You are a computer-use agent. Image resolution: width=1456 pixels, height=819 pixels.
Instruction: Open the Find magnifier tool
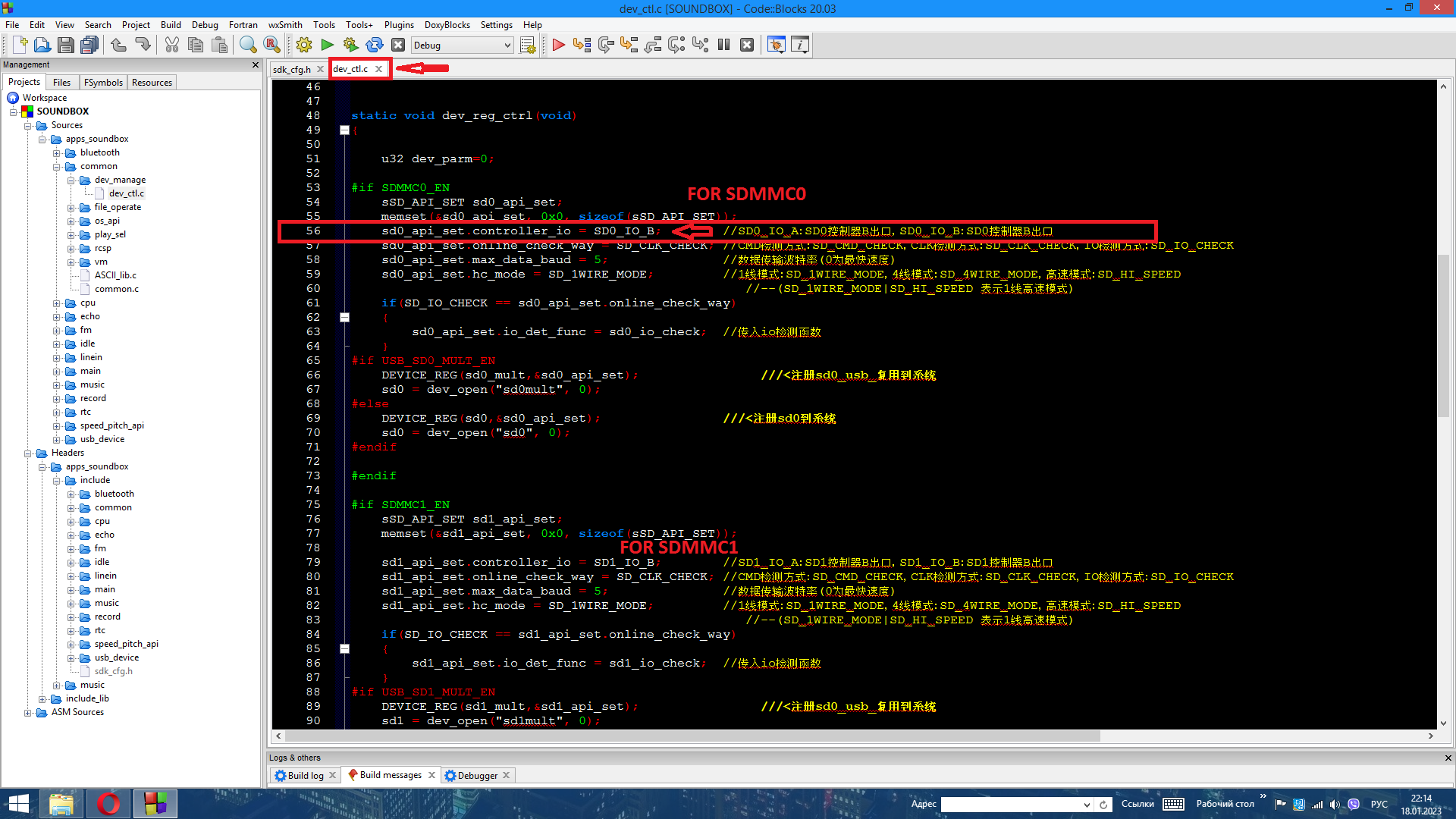tap(248, 45)
